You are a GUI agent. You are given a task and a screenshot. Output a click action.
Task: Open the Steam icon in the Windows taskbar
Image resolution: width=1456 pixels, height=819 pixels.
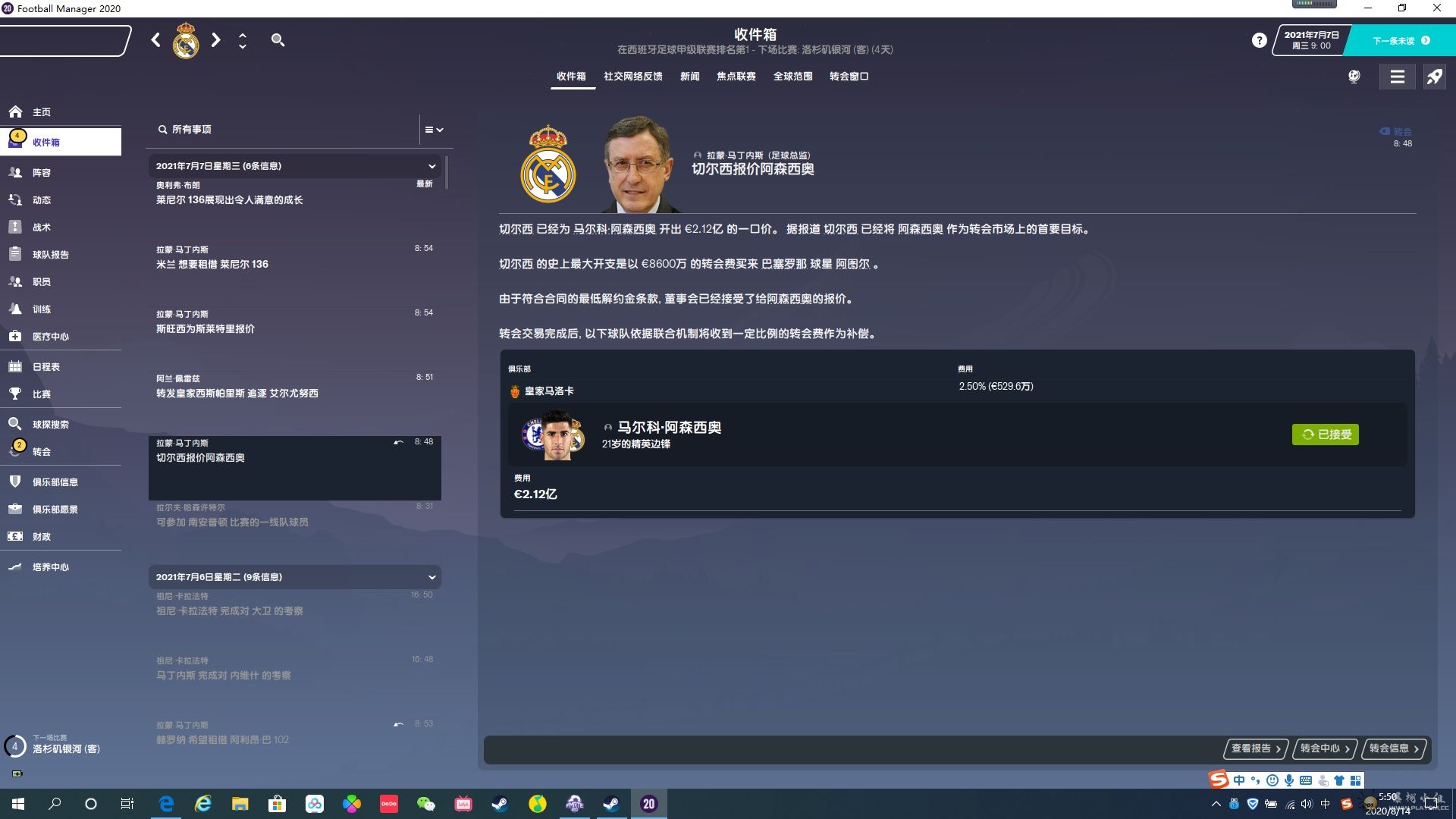point(500,804)
